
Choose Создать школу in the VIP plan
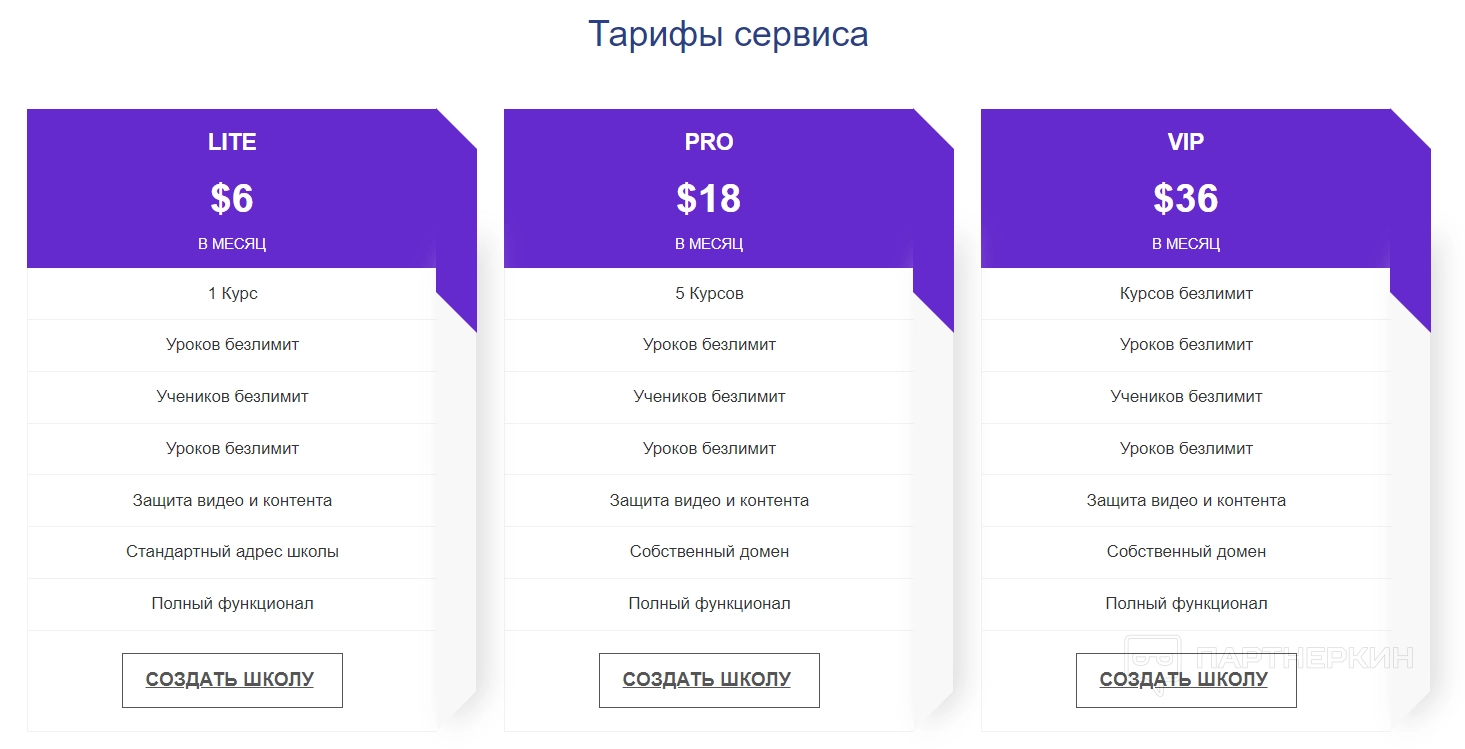tap(1185, 680)
